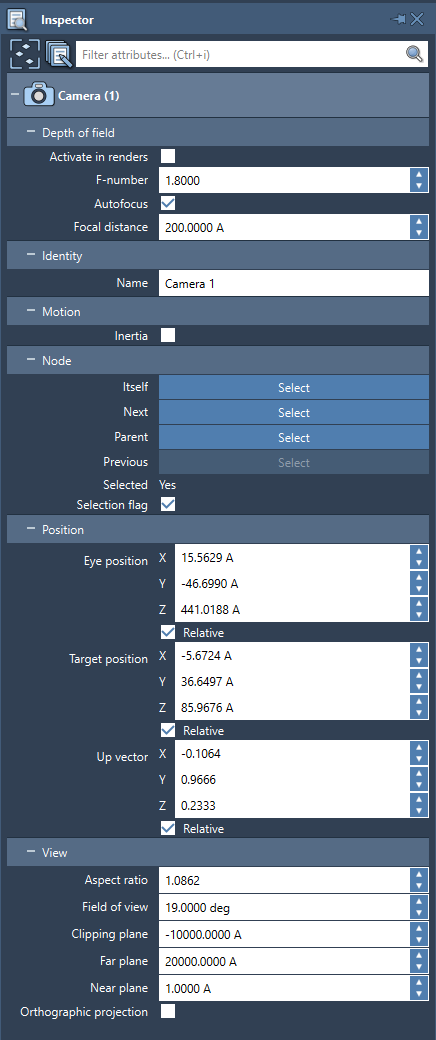
Task: Collapse the Camera (1) group
Action: click(x=15, y=95)
